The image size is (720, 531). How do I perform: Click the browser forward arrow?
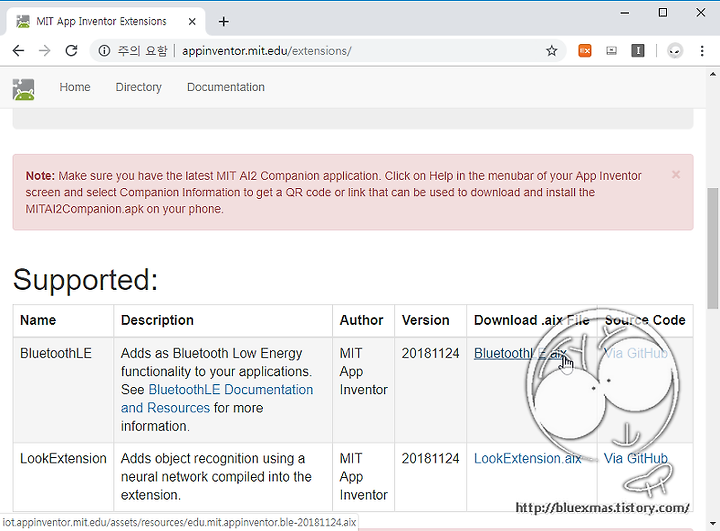tap(45, 51)
